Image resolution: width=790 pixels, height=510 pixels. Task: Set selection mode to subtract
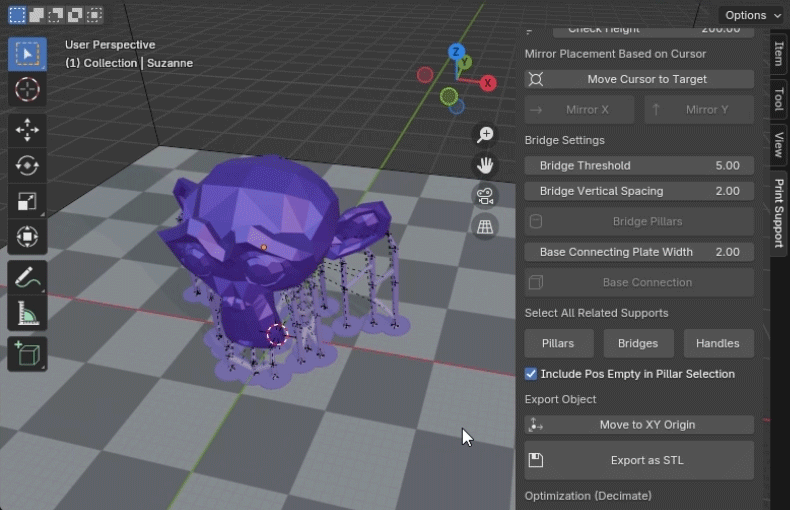pos(55,15)
